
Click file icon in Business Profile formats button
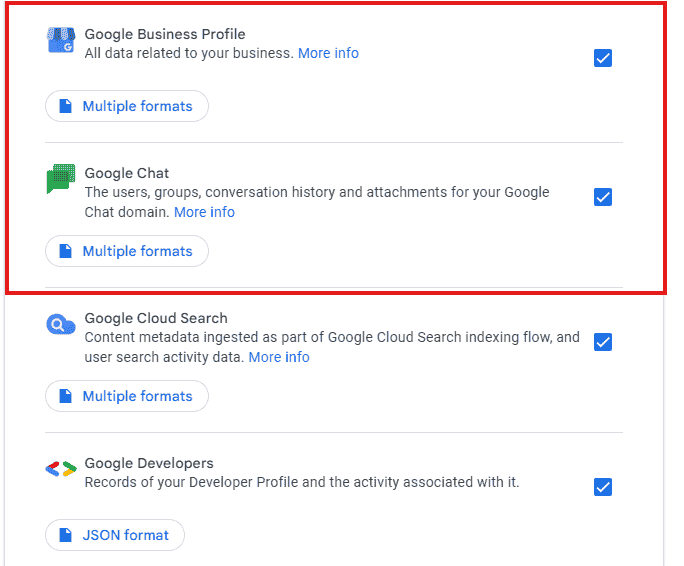click(66, 106)
